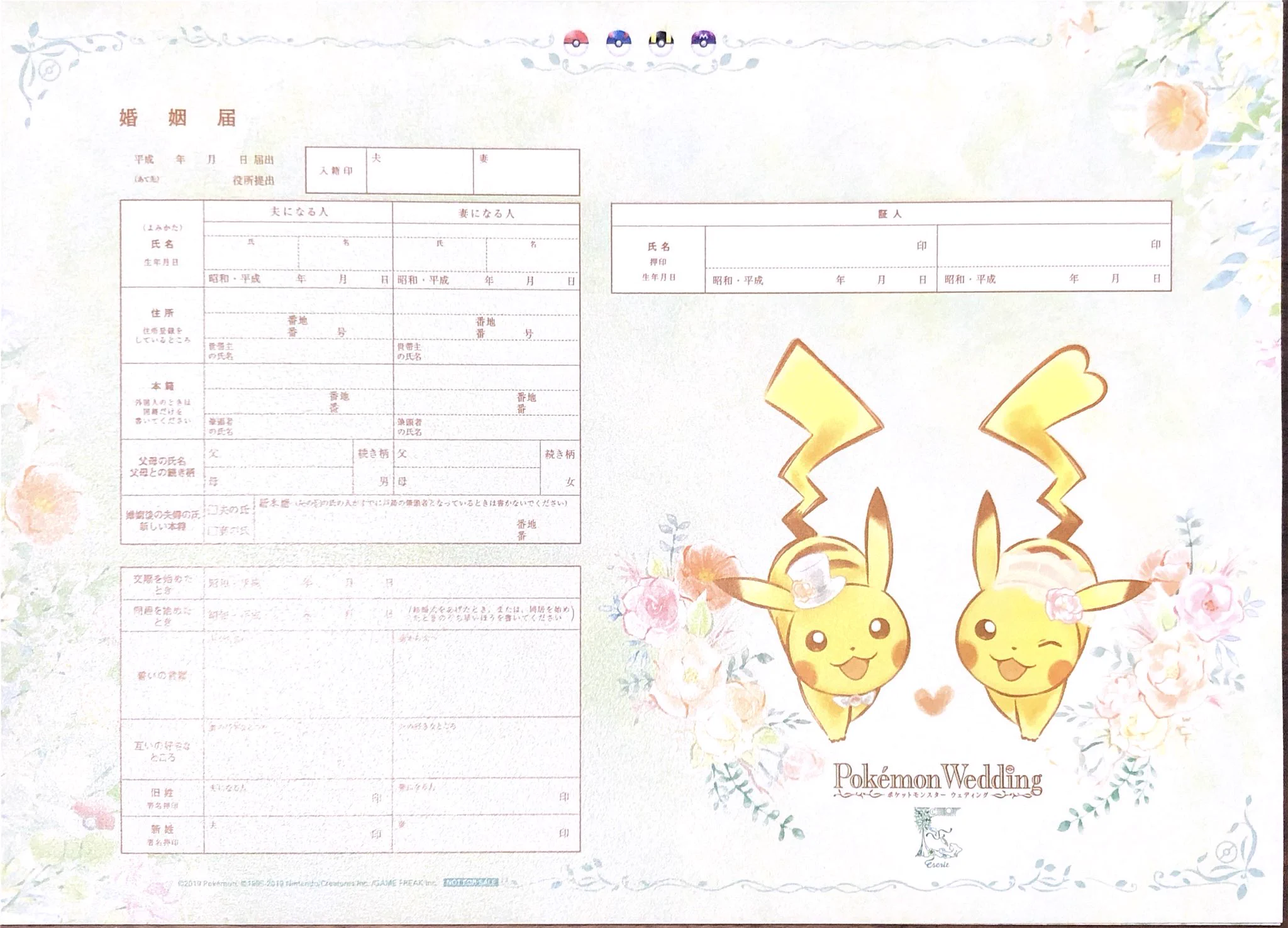Screen dimensions: 1288x928
Task: Click the wife's 名 given name field
Action: [x=532, y=255]
